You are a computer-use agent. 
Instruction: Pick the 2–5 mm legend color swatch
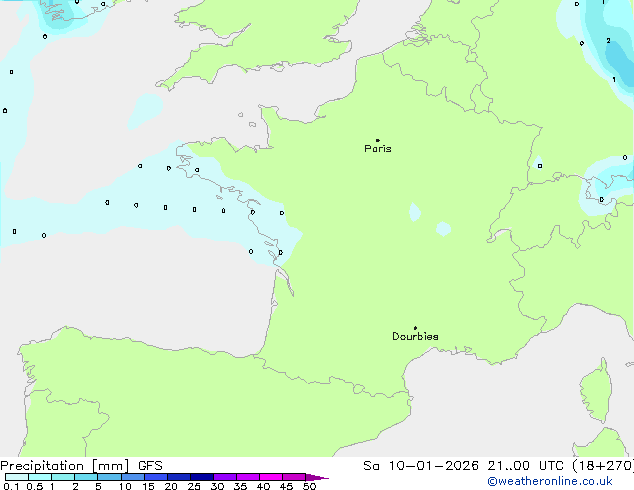coord(86,477)
